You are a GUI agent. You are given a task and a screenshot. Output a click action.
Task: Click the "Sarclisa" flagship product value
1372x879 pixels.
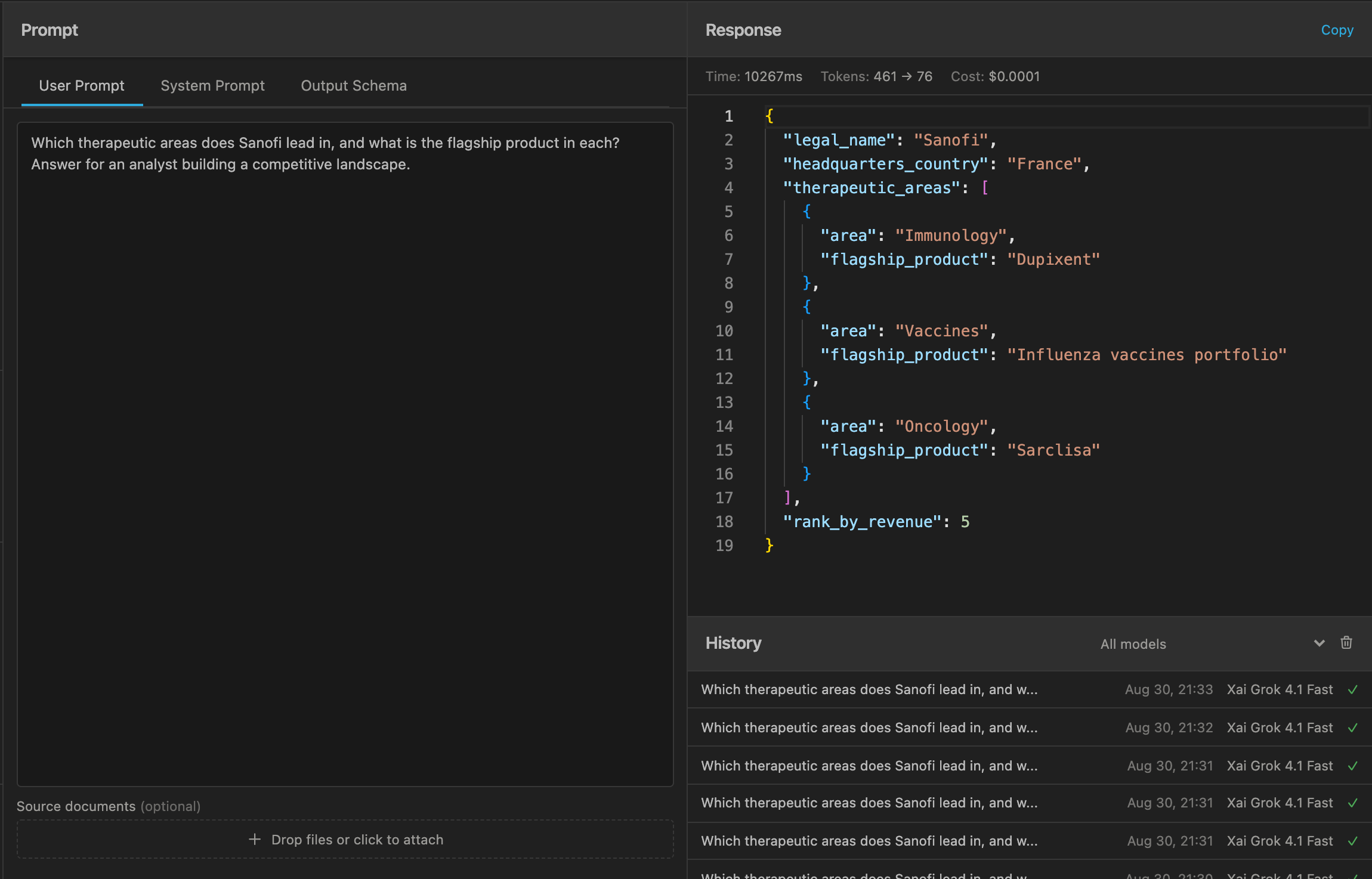(1053, 450)
